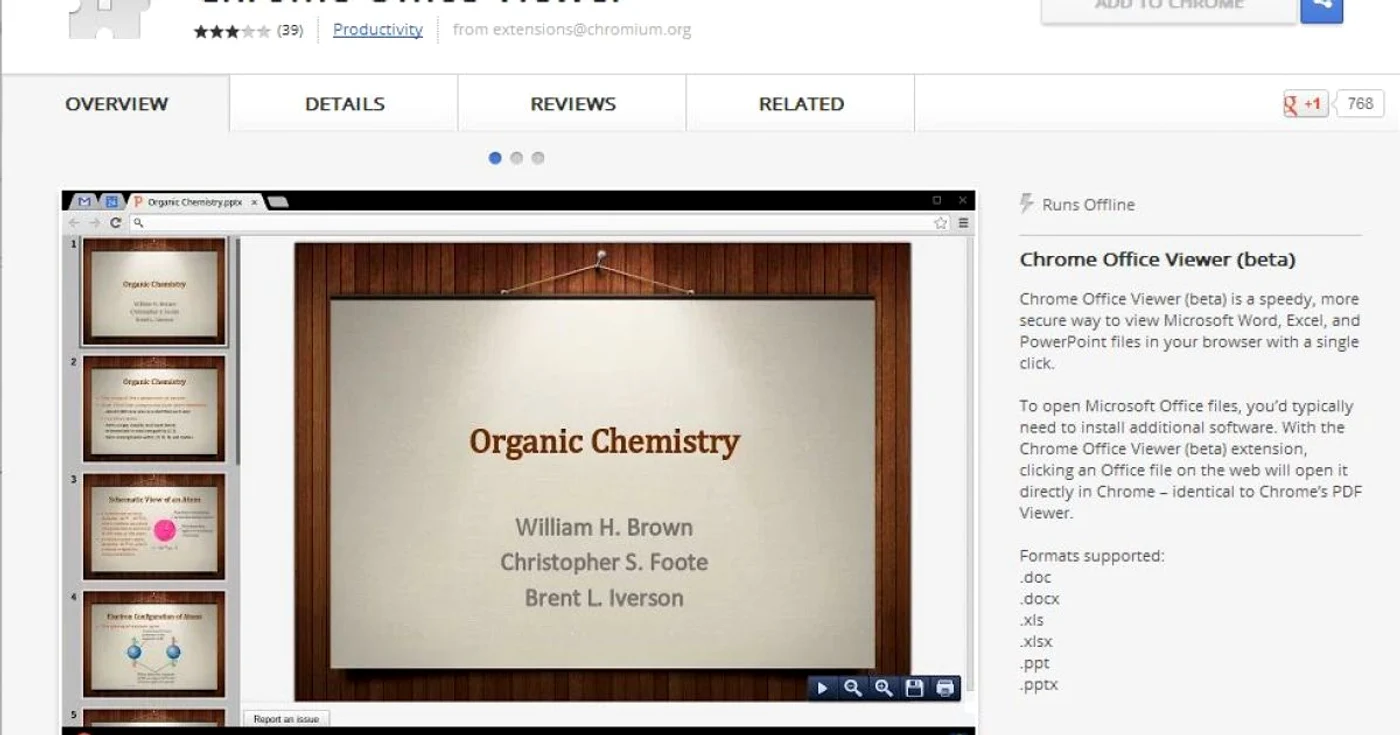Click the Chrome Office Viewer (beta) heading

(x=1157, y=260)
